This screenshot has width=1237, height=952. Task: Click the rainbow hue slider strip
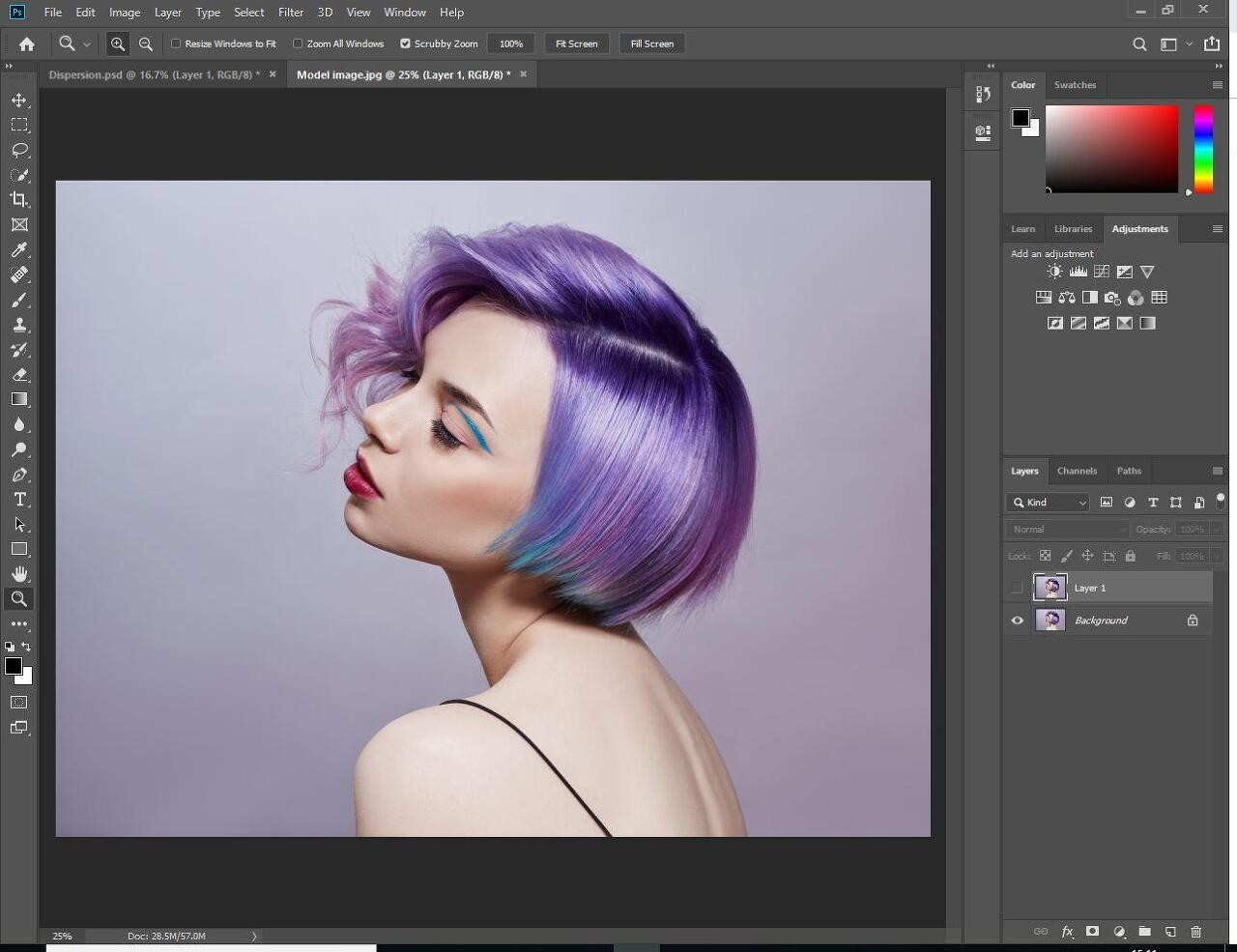click(x=1203, y=149)
